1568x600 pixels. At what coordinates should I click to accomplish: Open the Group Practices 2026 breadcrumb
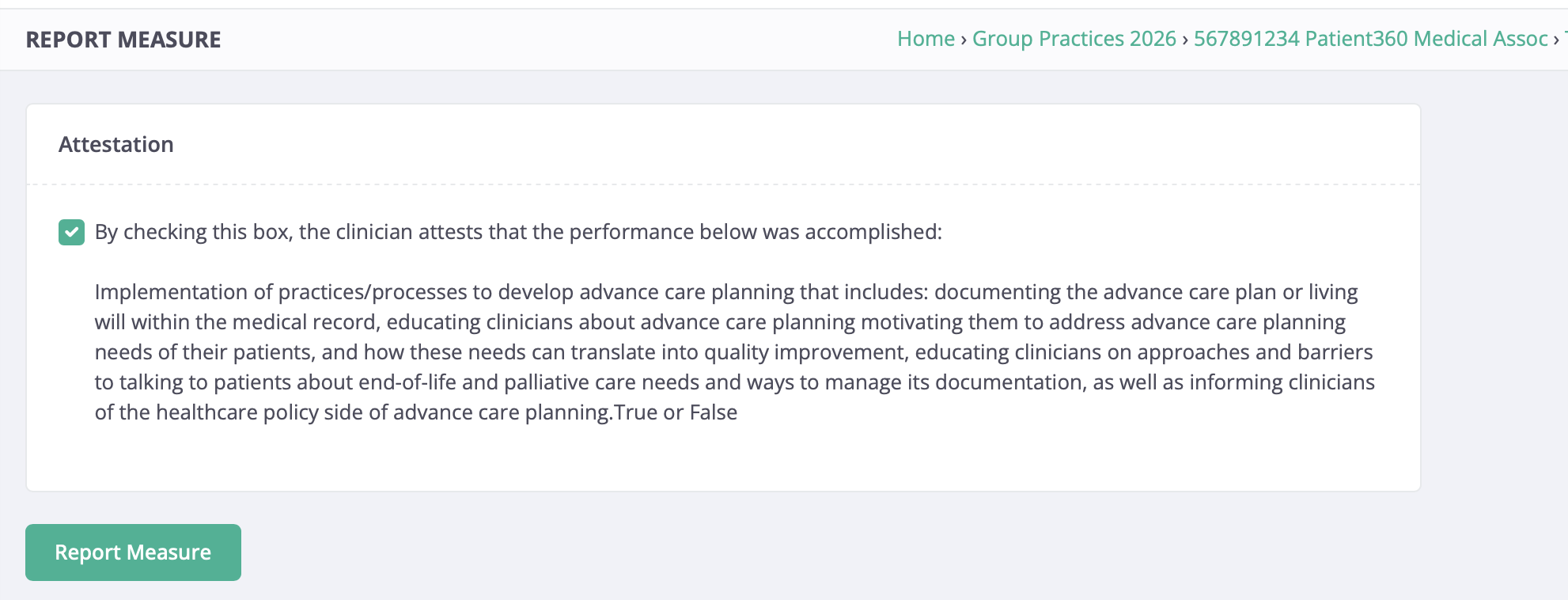pyautogui.click(x=1074, y=39)
